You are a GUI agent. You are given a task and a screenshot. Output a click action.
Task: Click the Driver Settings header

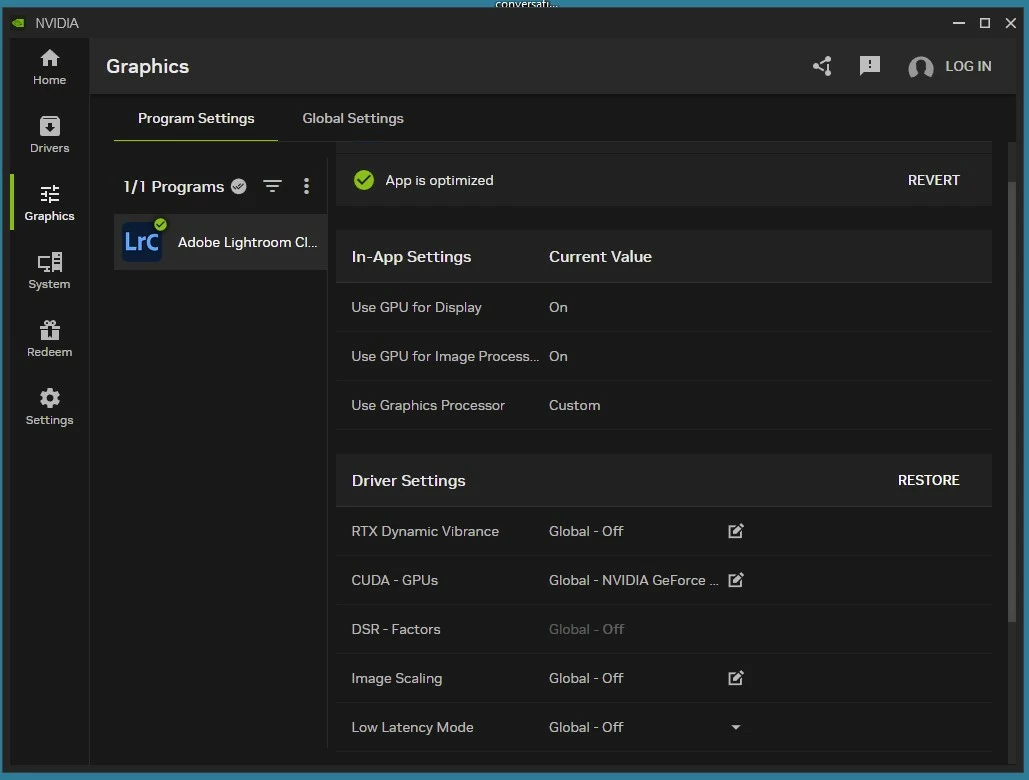[x=408, y=480]
